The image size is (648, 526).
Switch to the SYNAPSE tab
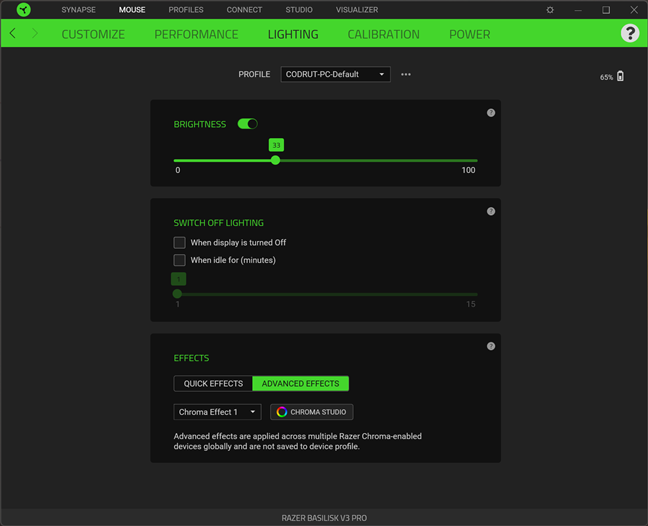tap(79, 10)
